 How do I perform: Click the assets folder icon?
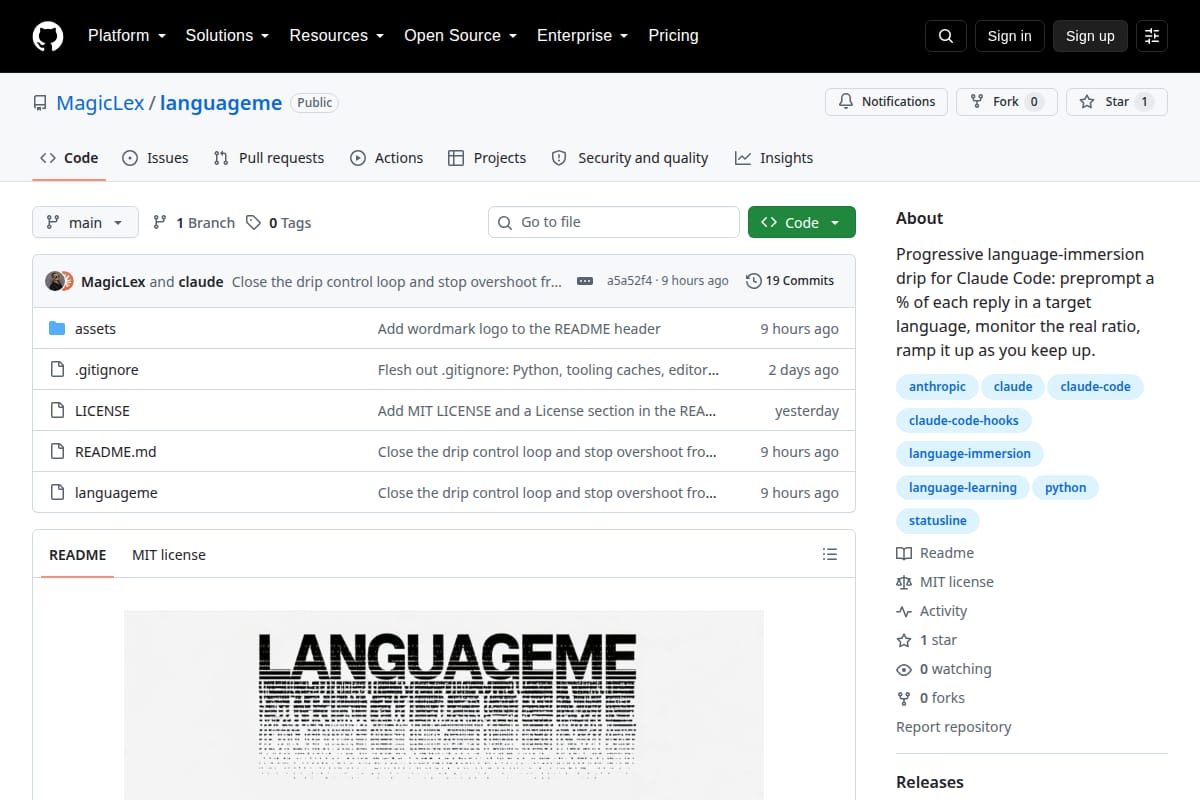pyautogui.click(x=57, y=329)
